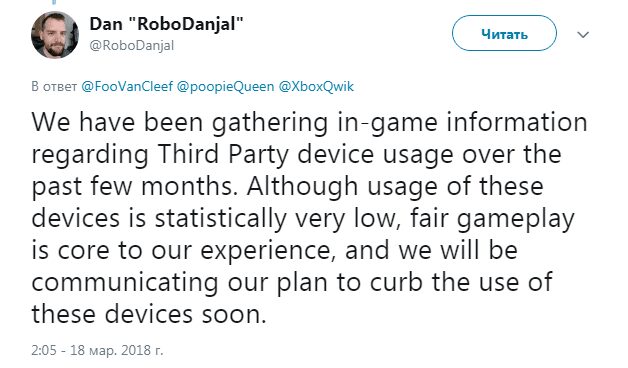Open the tweet timestamp 2:05 - 18 мар. 2018

click(97, 350)
